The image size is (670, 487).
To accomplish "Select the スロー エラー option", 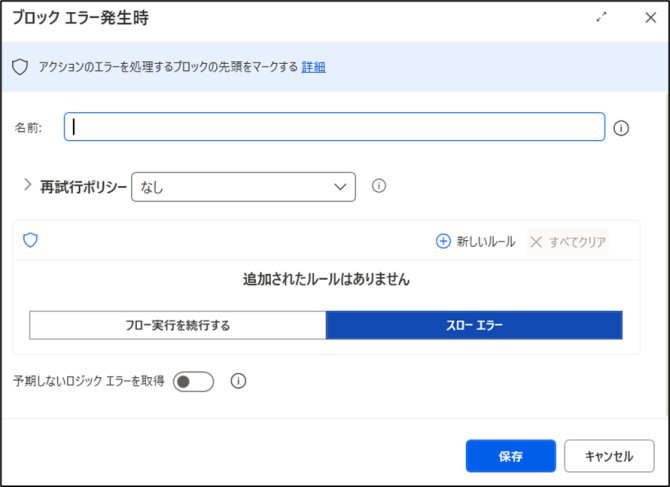I will click(x=474, y=325).
